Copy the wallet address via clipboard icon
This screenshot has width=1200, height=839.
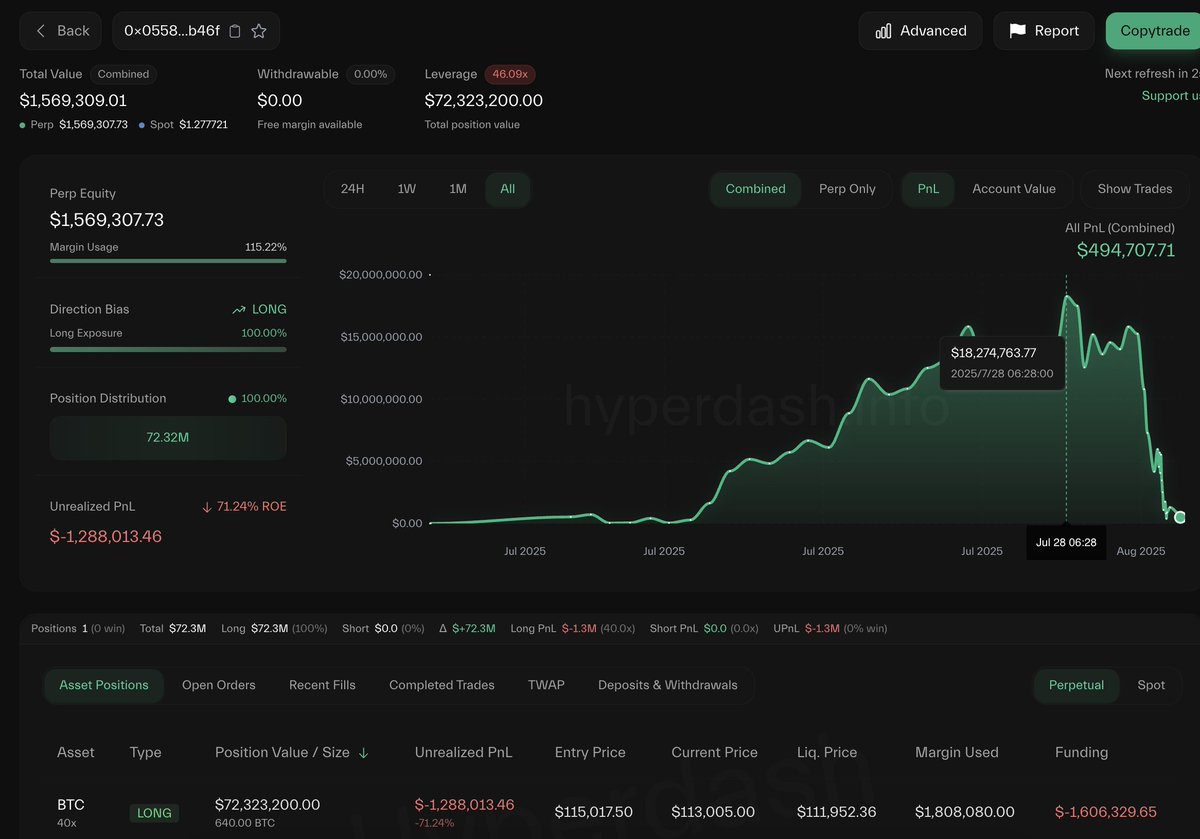235,31
